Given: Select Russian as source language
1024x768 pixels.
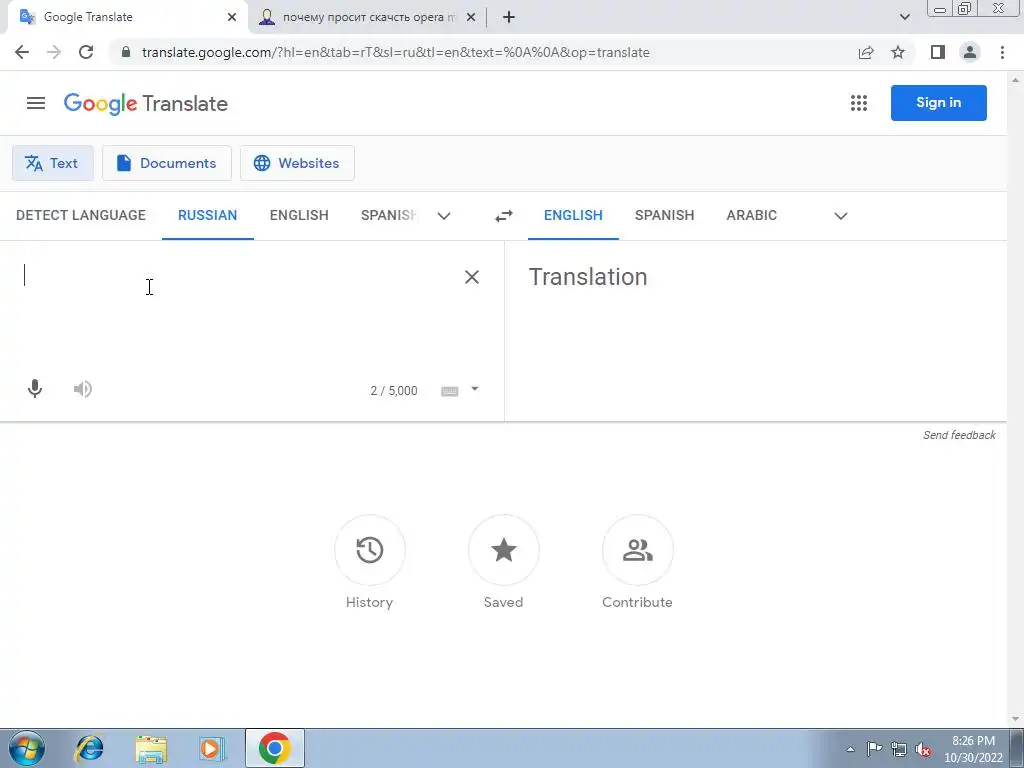Looking at the screenshot, I should pyautogui.click(x=208, y=216).
